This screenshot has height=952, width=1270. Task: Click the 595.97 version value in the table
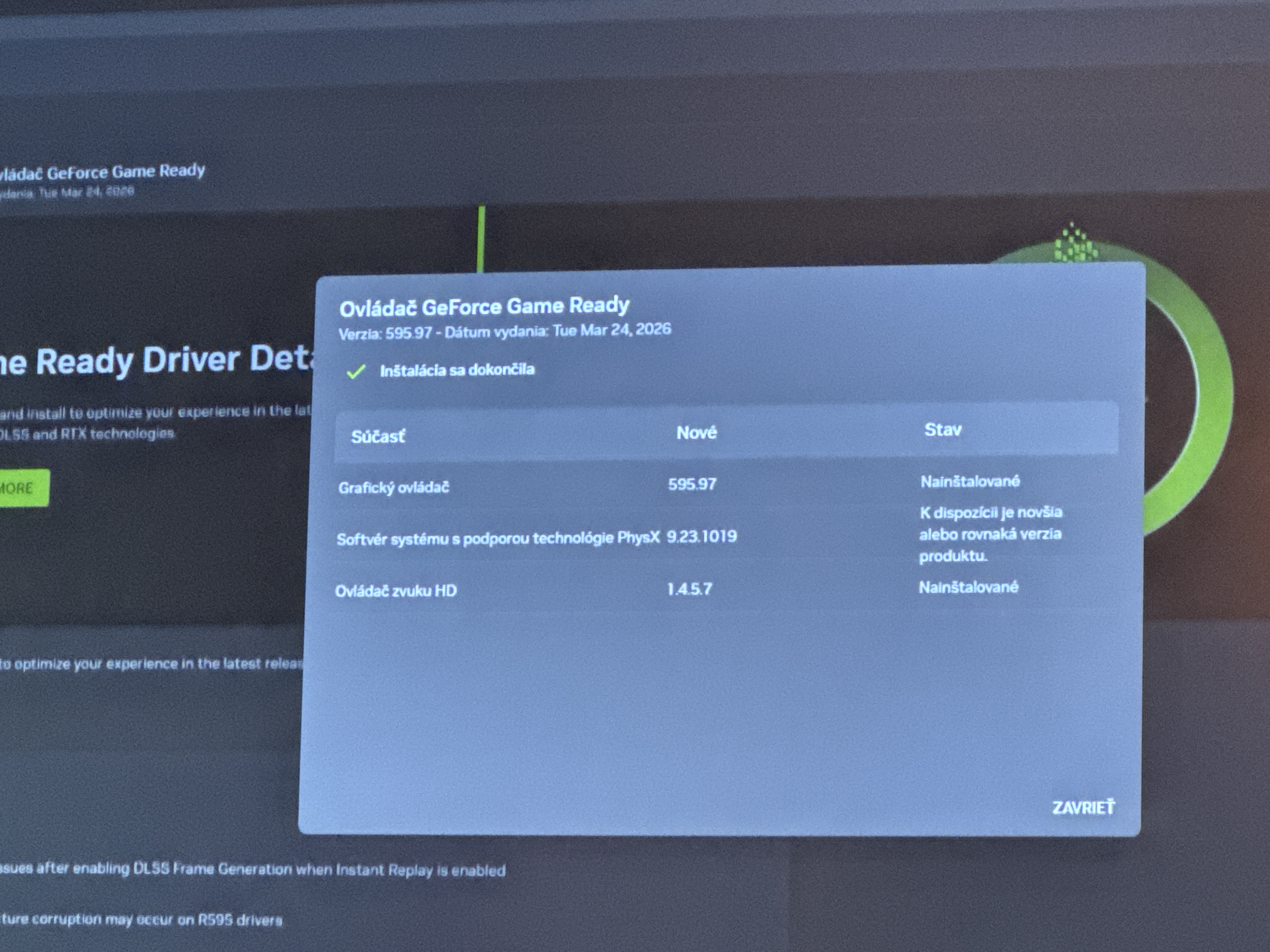692,484
